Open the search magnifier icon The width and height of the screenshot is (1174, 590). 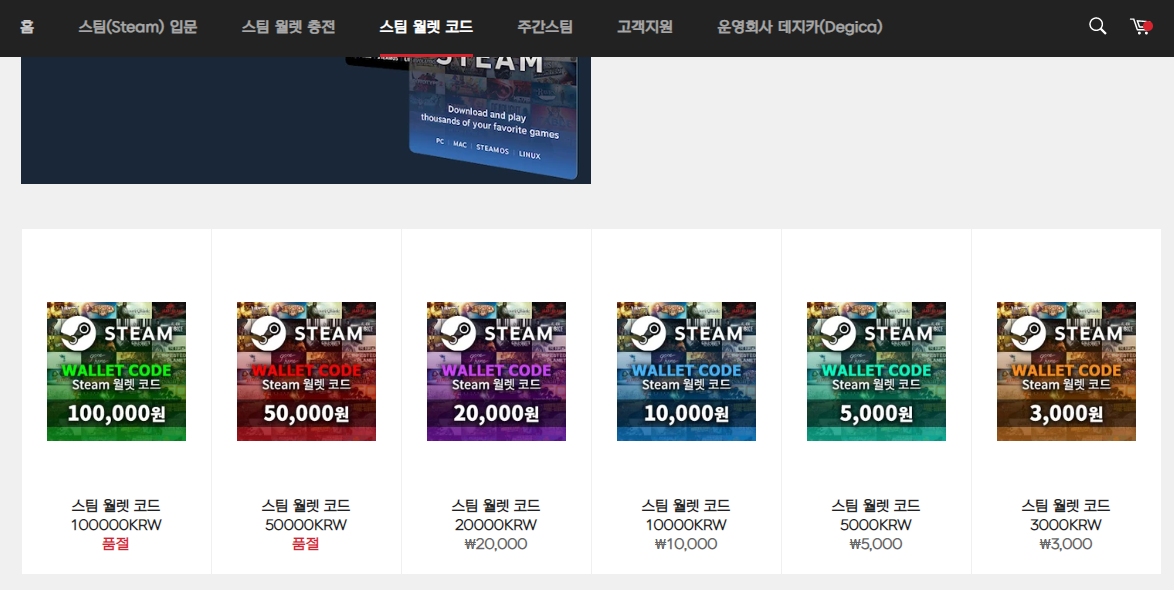1098,26
